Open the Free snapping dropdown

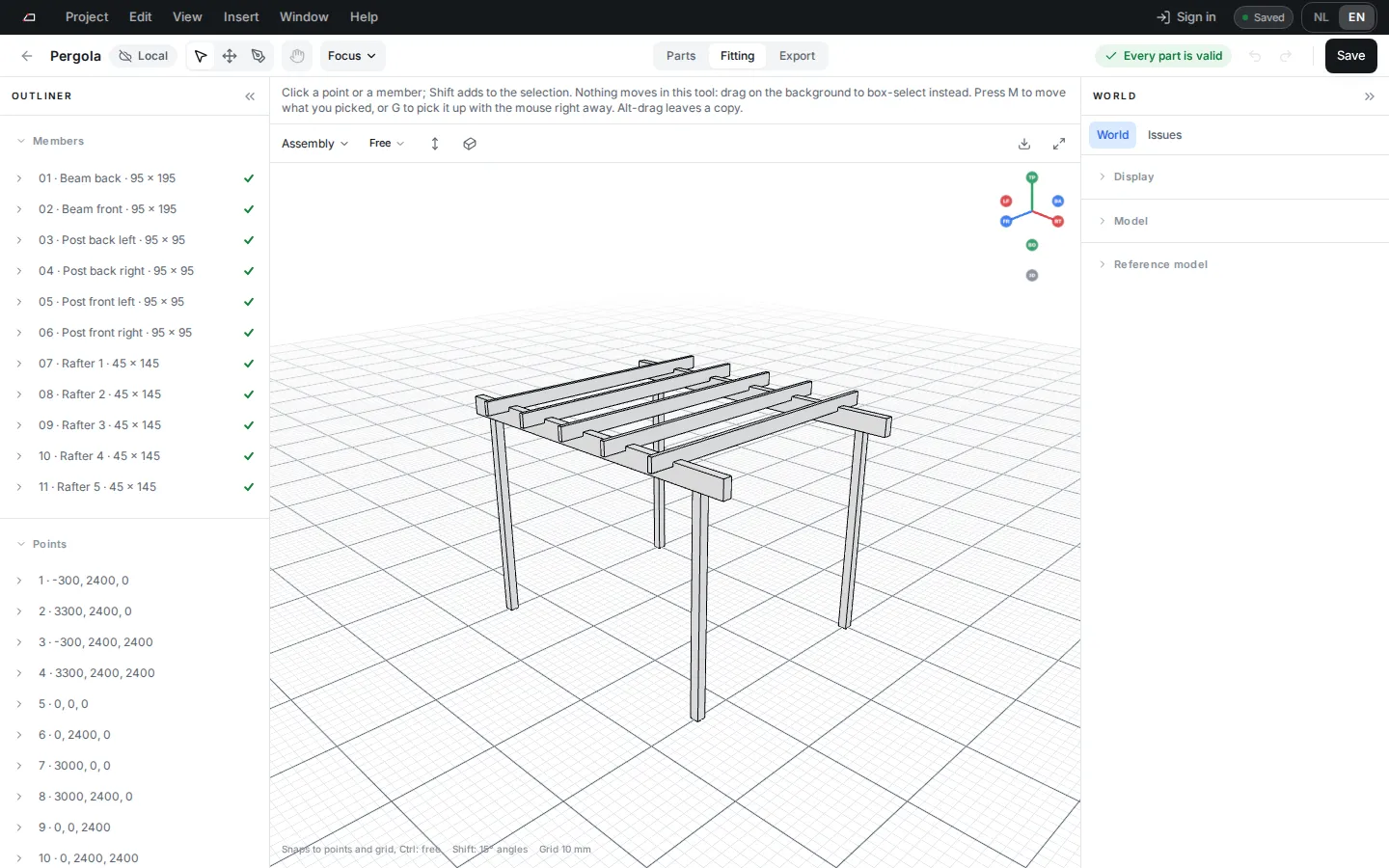[387, 144]
